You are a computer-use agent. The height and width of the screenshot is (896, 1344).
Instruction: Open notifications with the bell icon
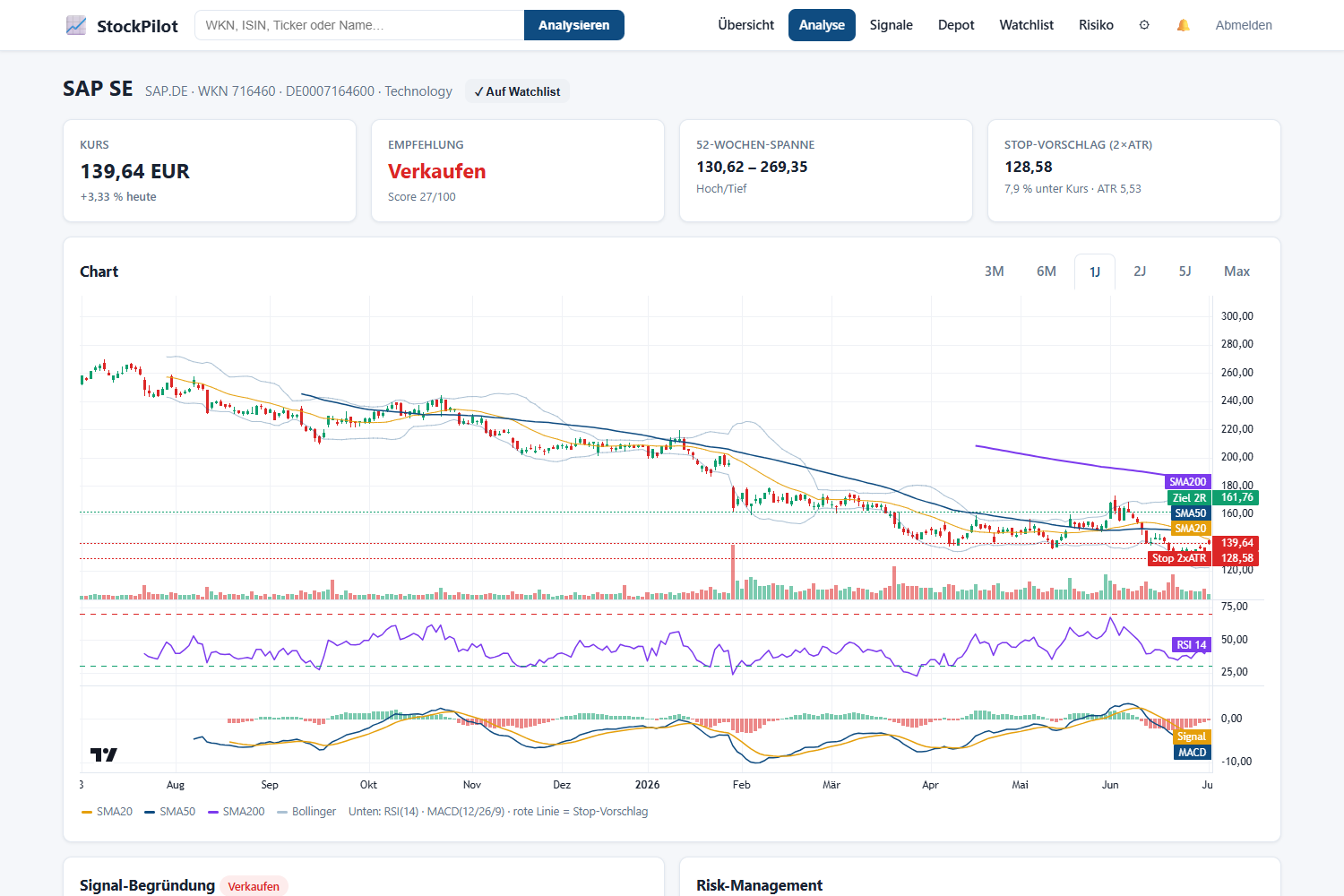(1184, 25)
